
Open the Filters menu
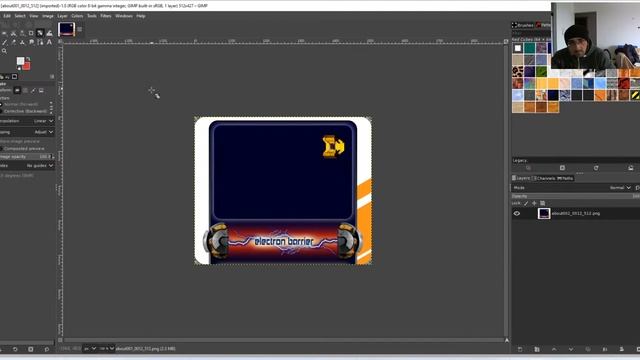point(106,16)
